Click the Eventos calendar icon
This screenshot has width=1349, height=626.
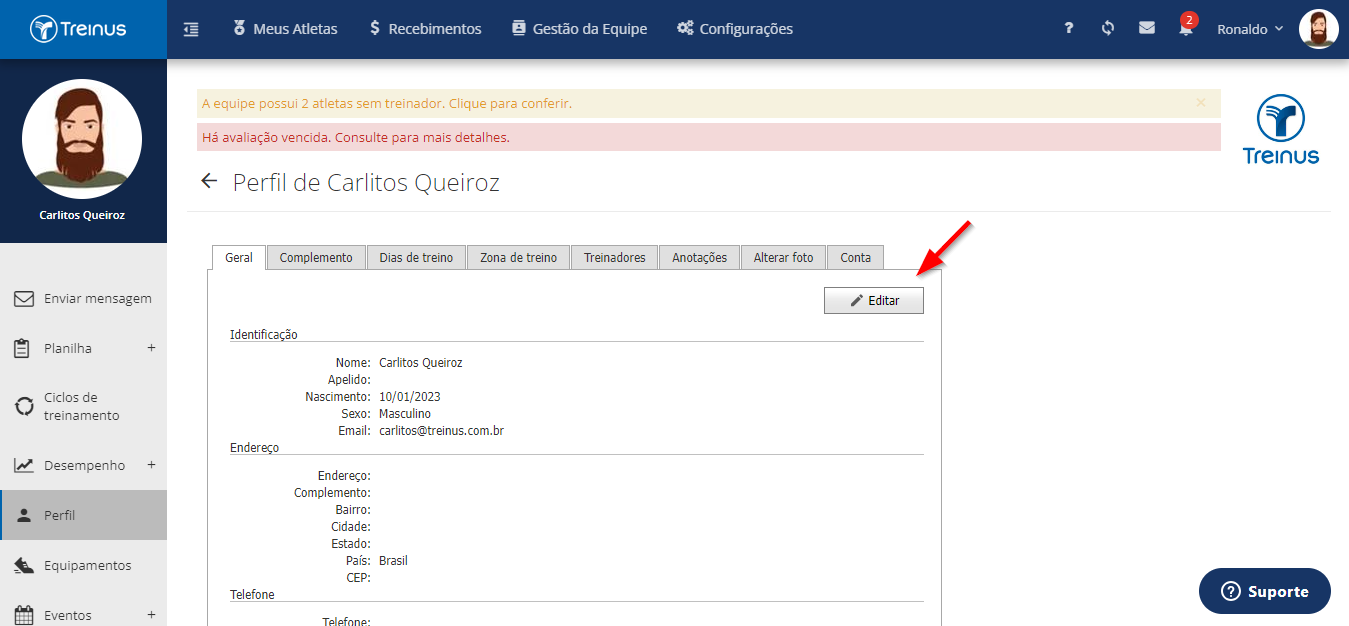point(24,615)
